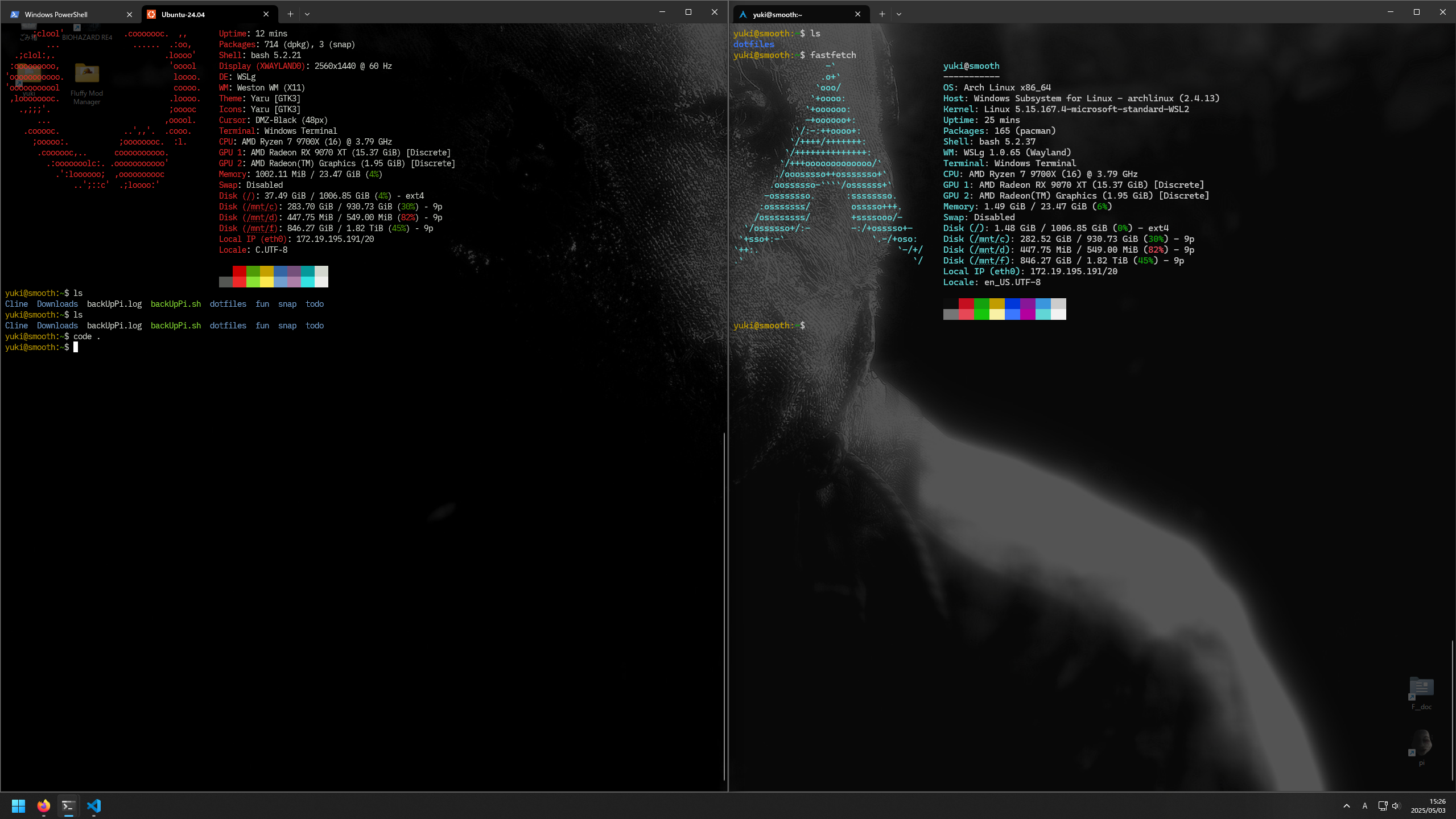Click the /mnt/f path in the Arch terminal
The height and width of the screenshot is (819, 1456).
tap(989, 261)
